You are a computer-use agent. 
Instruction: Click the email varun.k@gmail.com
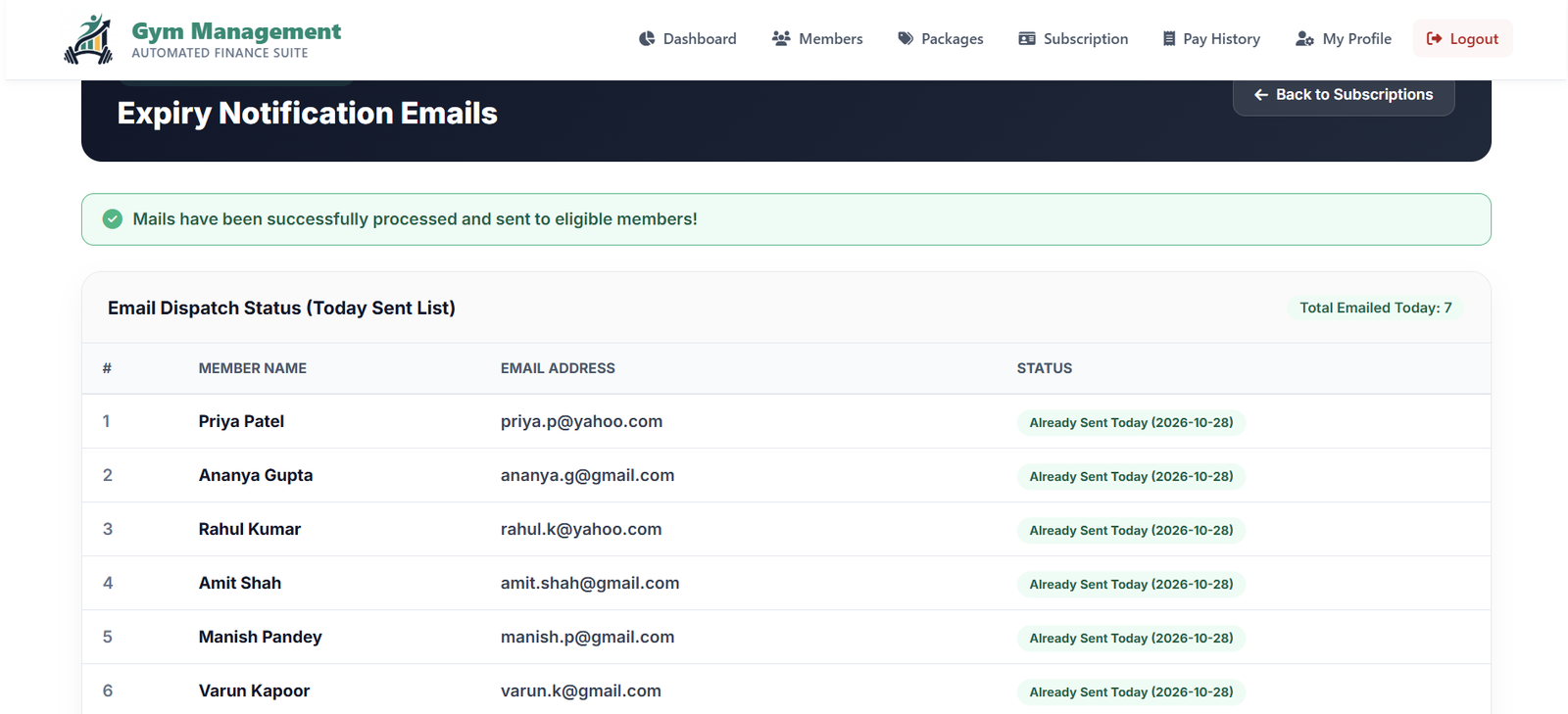pos(581,690)
